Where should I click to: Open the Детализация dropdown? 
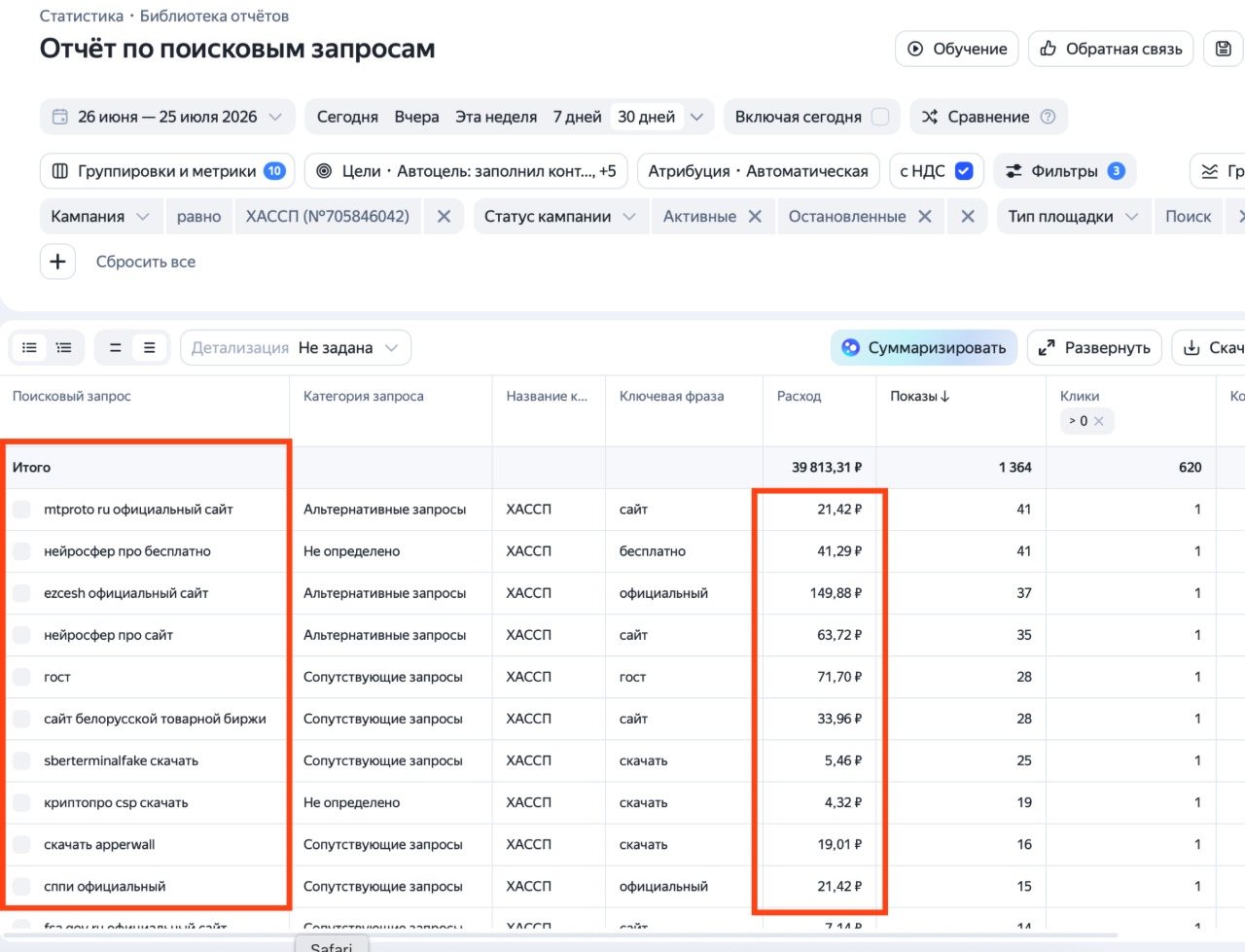click(296, 347)
